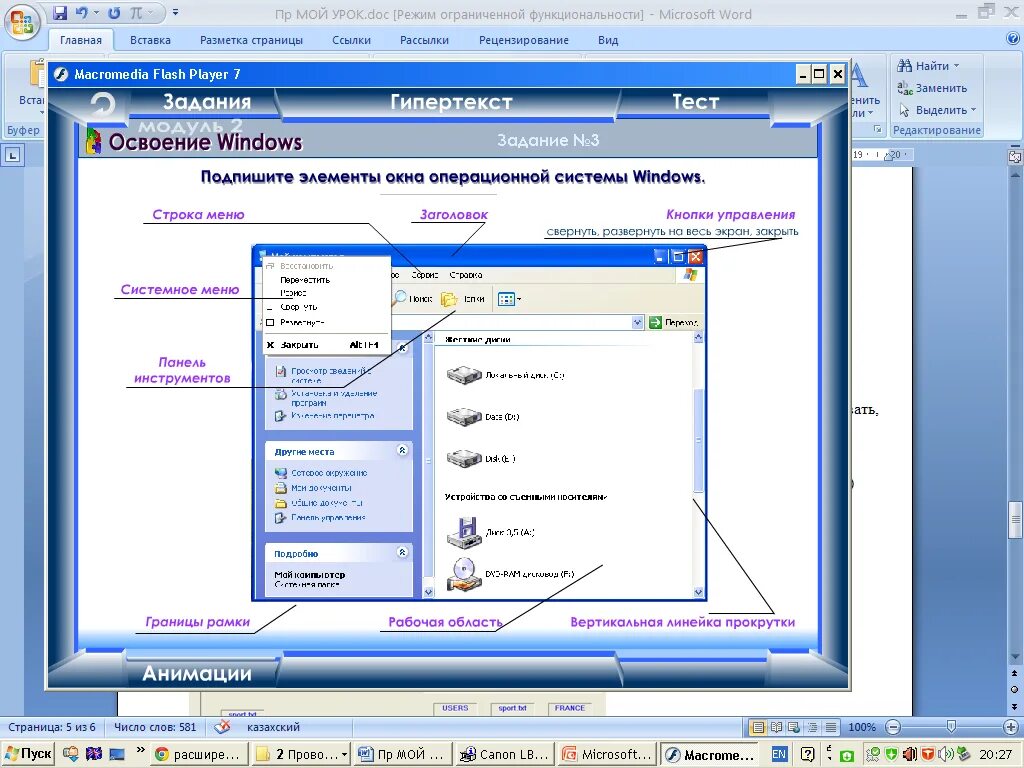Click the orange shield icon in the system tray
This screenshot has width=1024, height=768.
click(x=928, y=754)
